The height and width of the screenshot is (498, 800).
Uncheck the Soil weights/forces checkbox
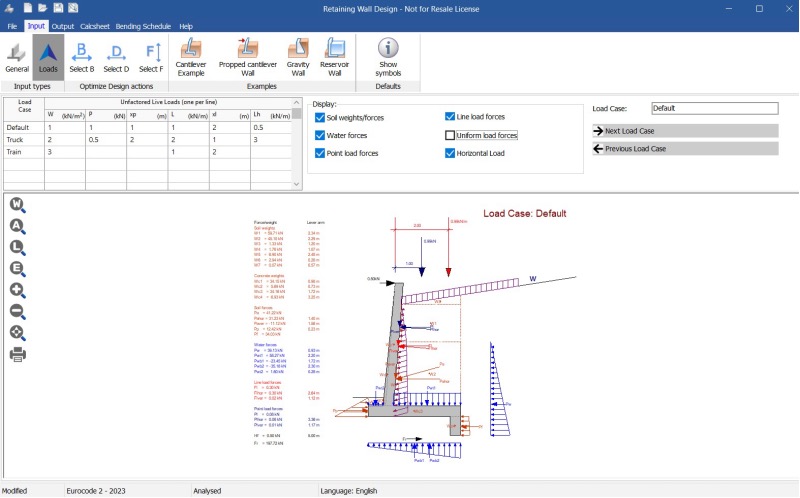pyautogui.click(x=320, y=117)
